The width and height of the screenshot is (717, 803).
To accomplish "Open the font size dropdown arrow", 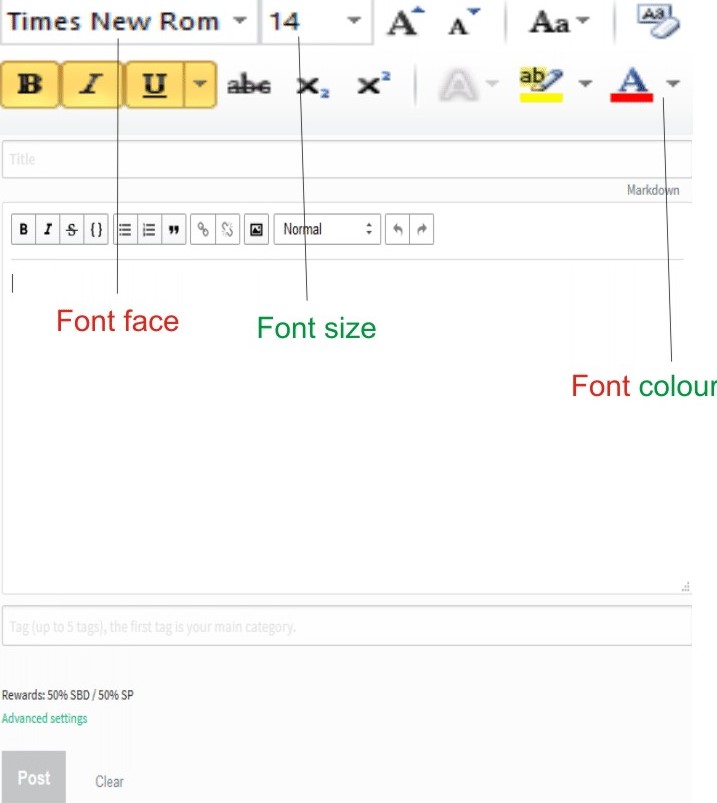I will (354, 21).
